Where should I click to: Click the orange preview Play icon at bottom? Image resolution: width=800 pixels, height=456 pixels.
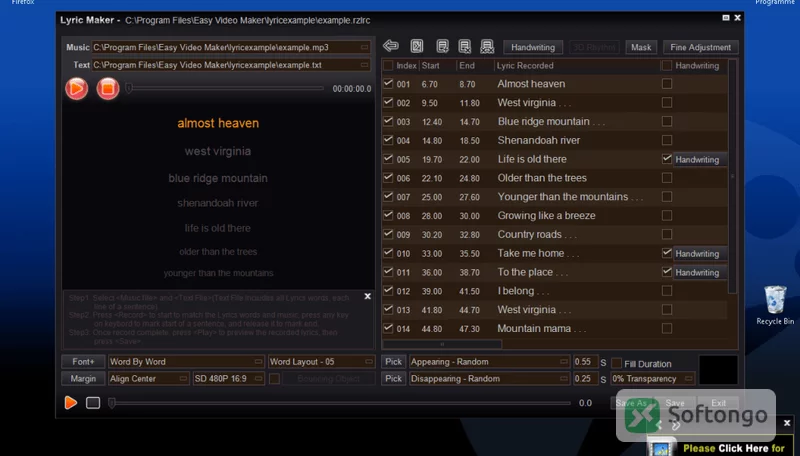pyautogui.click(x=71, y=402)
